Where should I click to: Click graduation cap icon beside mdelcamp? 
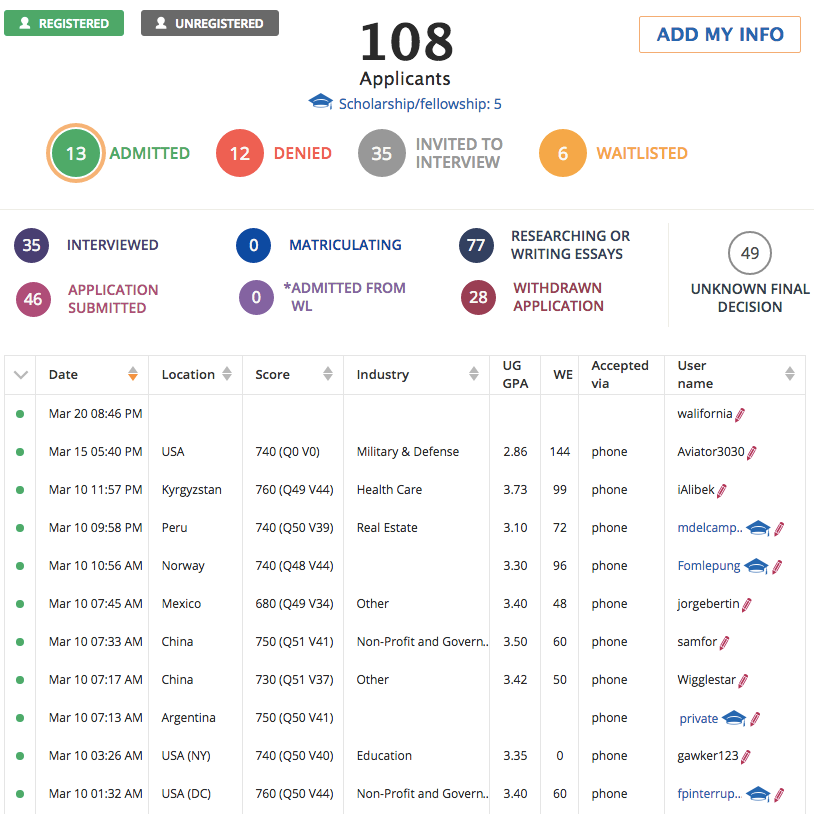(x=759, y=528)
